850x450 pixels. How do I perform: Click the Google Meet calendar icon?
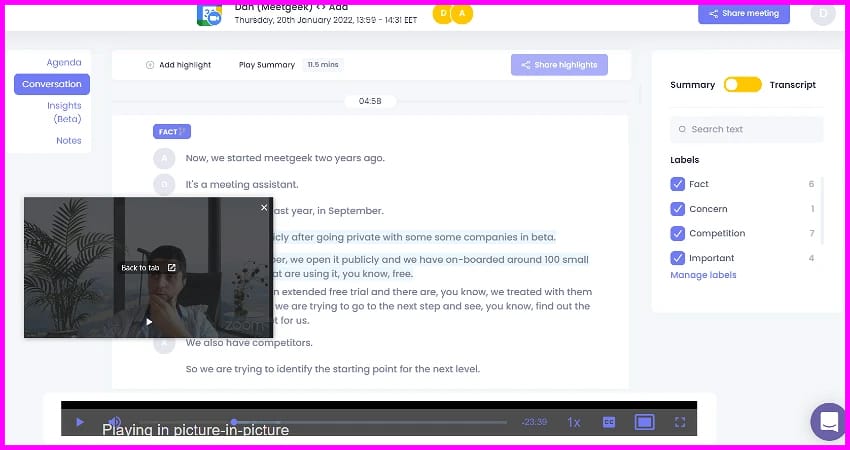pyautogui.click(x=210, y=14)
